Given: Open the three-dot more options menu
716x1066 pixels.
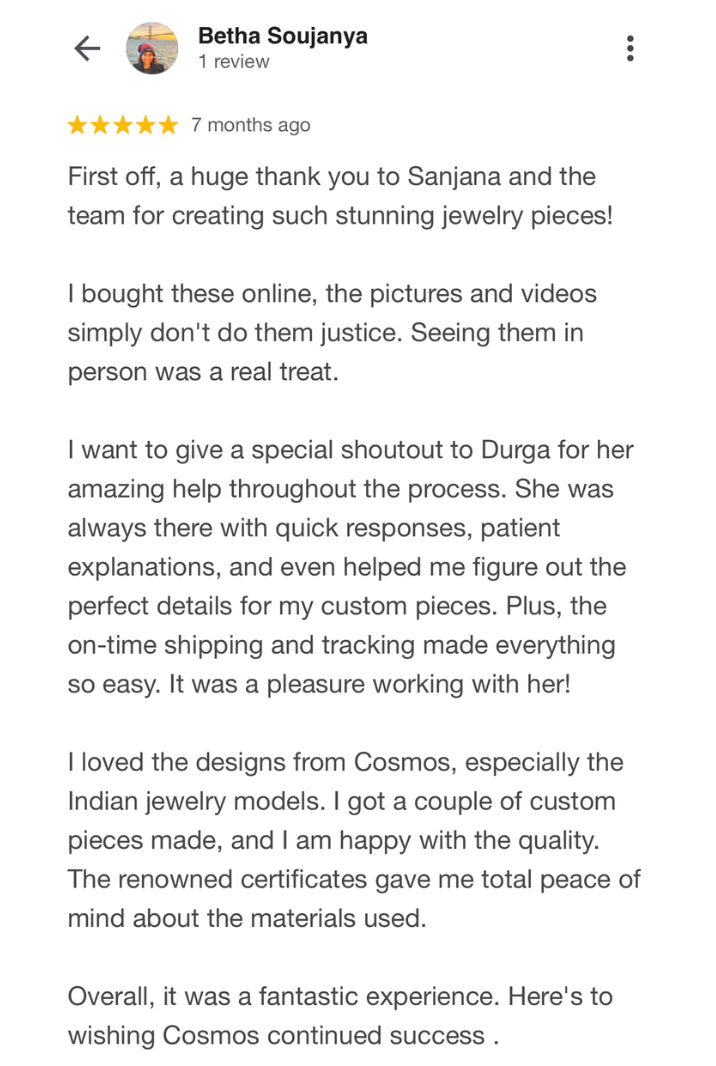Looking at the screenshot, I should (630, 49).
